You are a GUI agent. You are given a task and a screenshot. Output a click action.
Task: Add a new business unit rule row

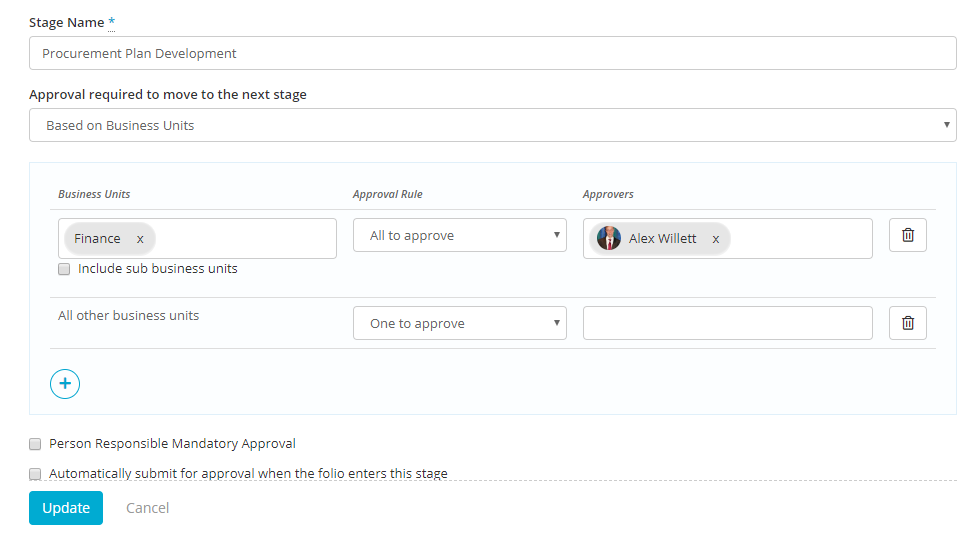pyautogui.click(x=65, y=384)
